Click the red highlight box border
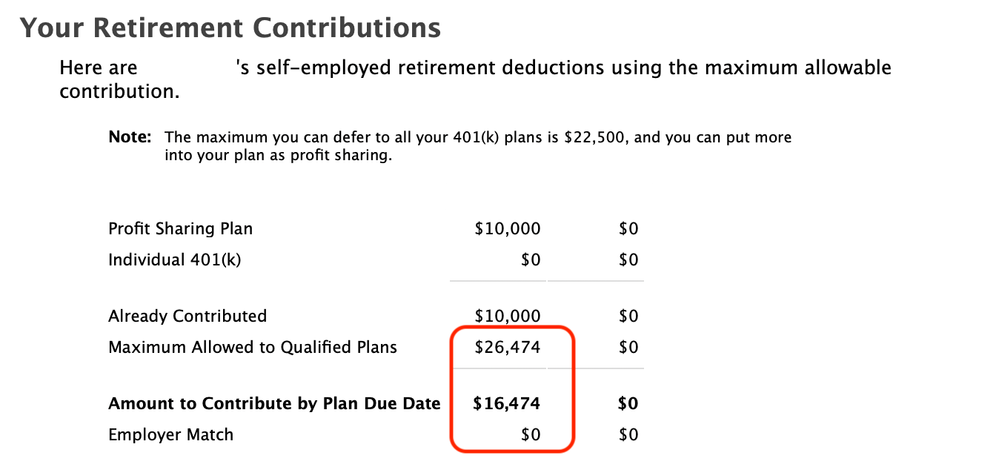Image resolution: width=999 pixels, height=476 pixels. pos(573,390)
